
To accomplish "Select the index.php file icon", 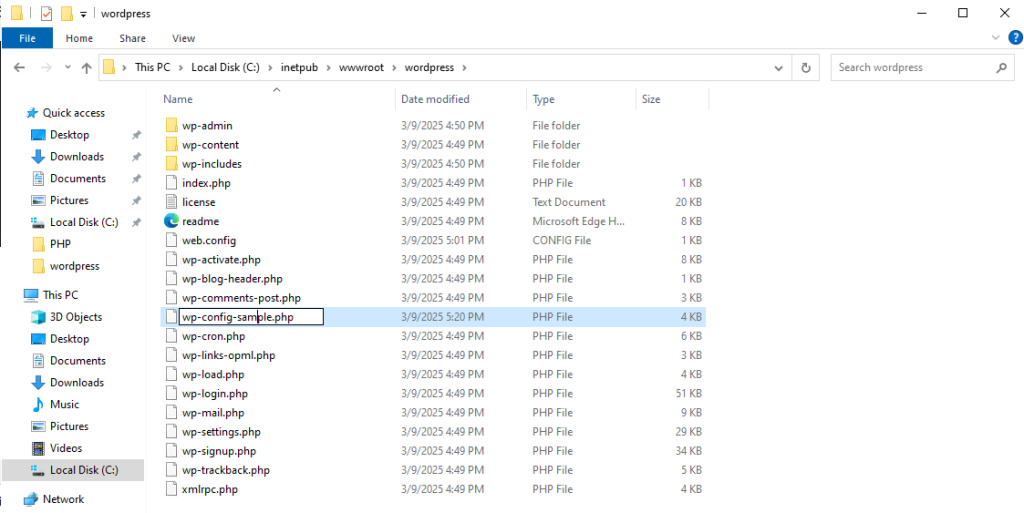I will pos(171,183).
